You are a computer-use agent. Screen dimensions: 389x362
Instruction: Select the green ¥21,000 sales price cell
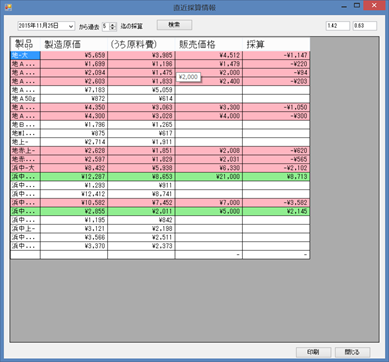[209, 177]
